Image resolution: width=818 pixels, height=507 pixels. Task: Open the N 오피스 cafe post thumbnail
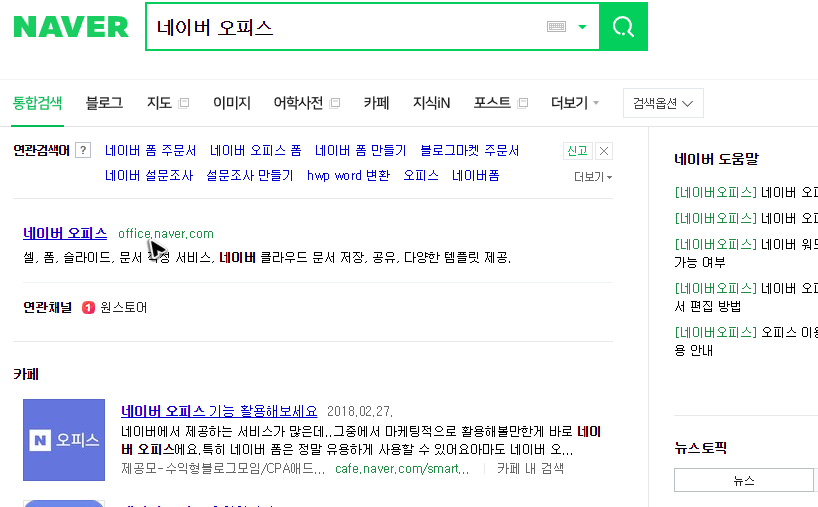pyautogui.click(x=64, y=440)
